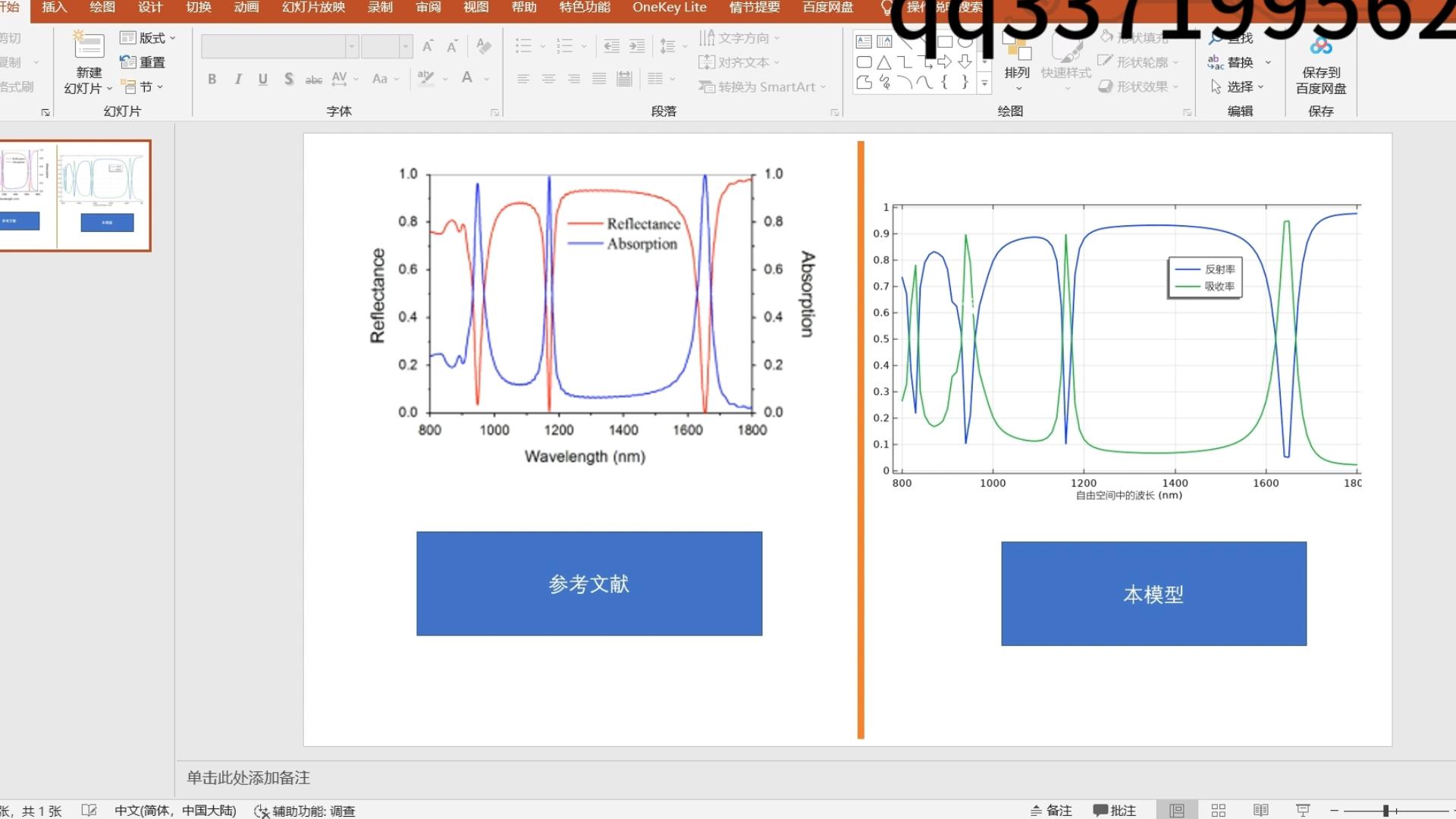Click Convert to SmartArt (转换为 SmartArt)
Screen dimensions: 1456x819
(x=762, y=86)
